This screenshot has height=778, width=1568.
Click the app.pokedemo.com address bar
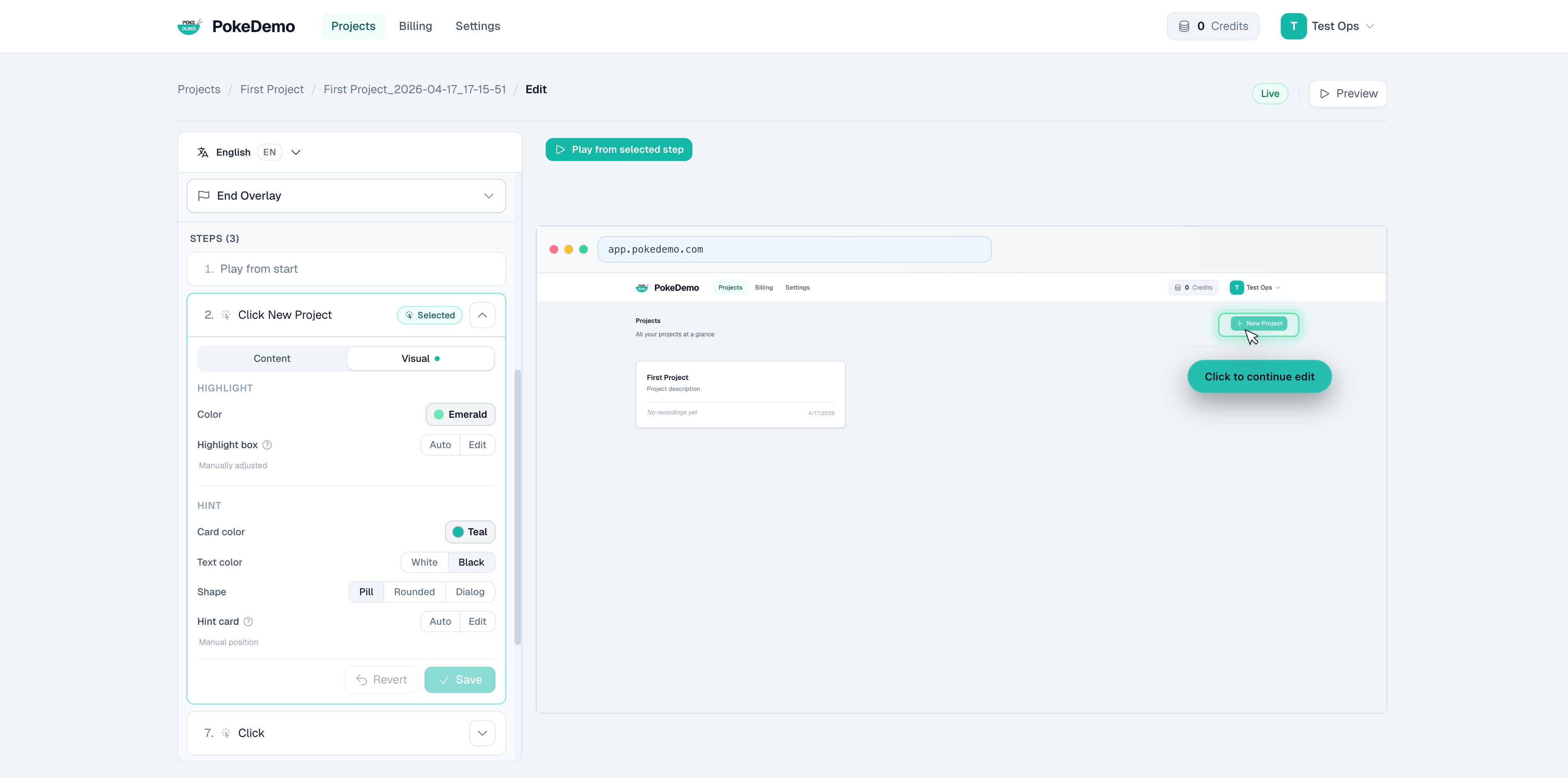(794, 249)
